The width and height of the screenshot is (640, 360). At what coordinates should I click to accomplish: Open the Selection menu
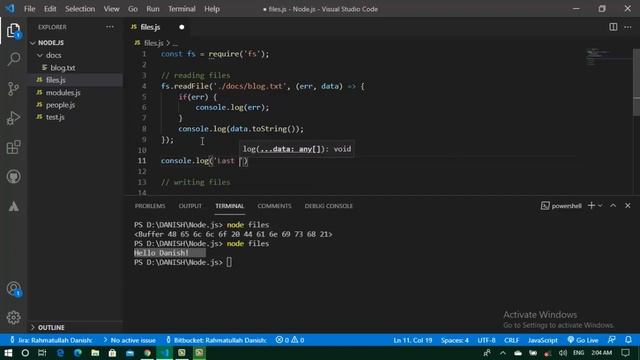80,9
